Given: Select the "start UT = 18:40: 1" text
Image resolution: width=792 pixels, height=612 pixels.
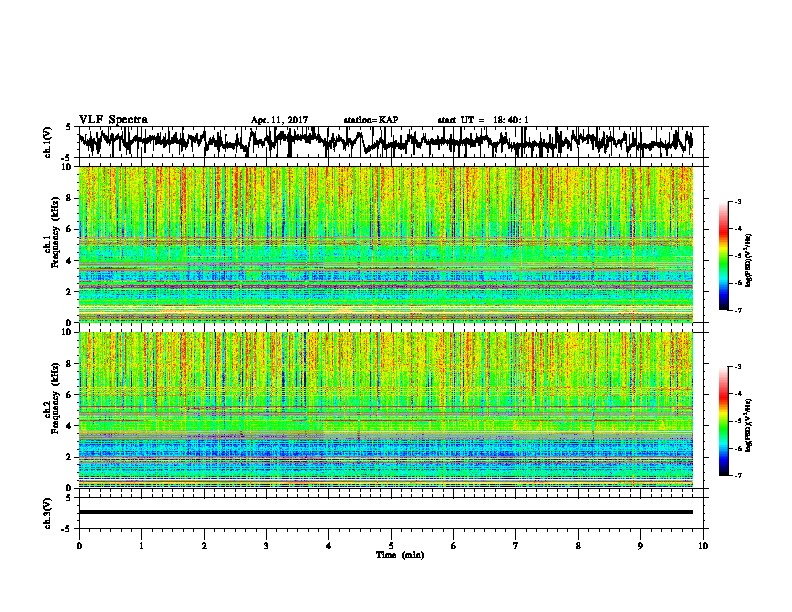Looking at the screenshot, I should tap(483, 120).
